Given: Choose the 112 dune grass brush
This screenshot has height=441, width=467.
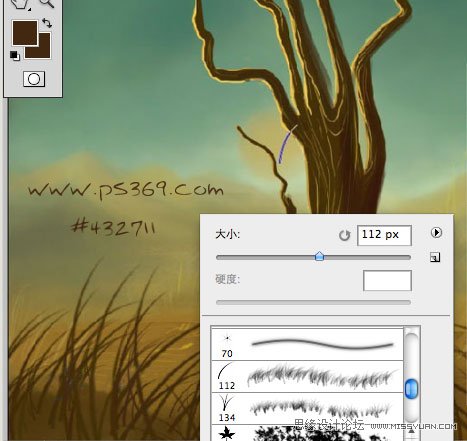Looking at the screenshot, I should tap(307, 376).
